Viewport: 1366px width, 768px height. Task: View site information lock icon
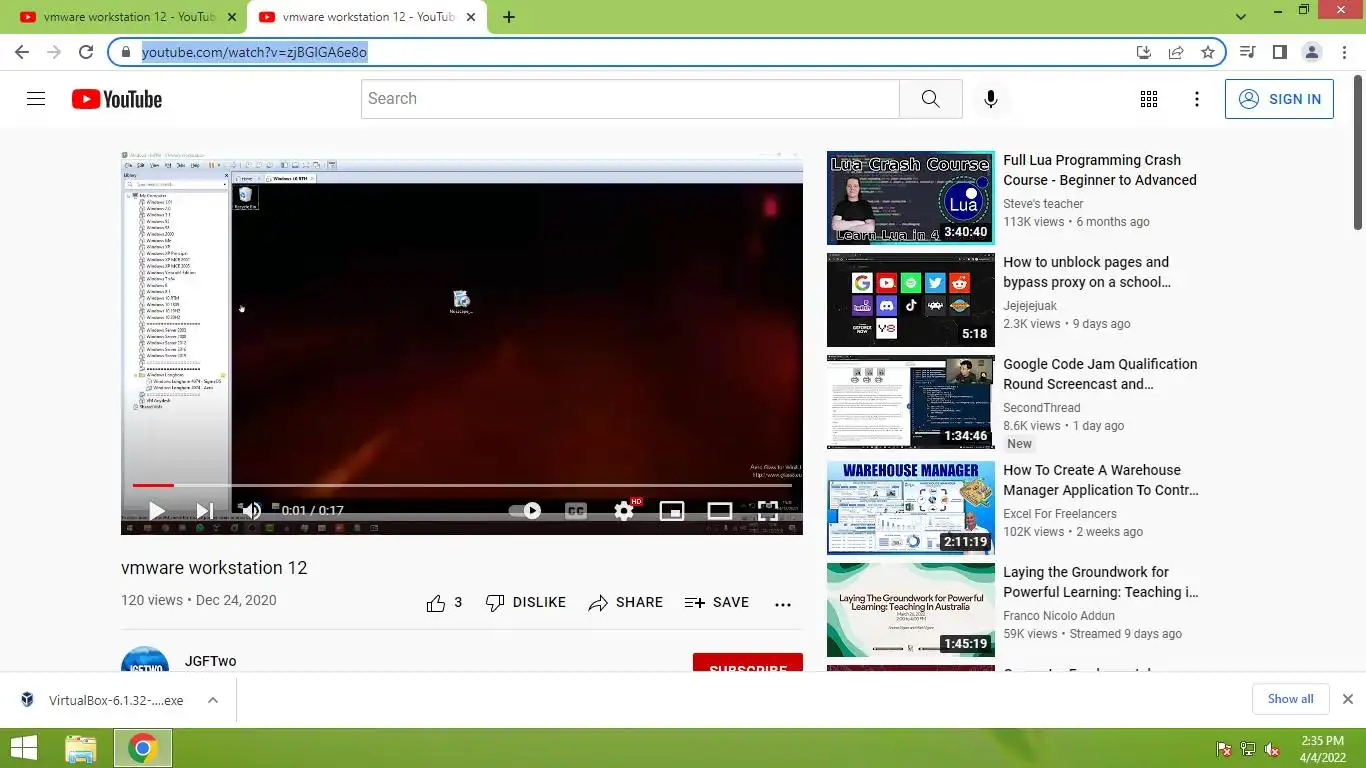pyautogui.click(x=126, y=52)
